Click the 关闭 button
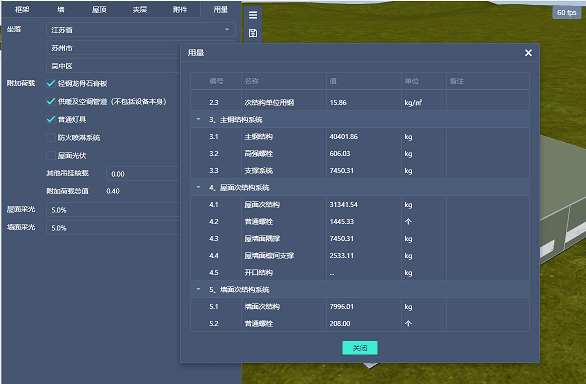The width and height of the screenshot is (586, 384). [x=360, y=348]
